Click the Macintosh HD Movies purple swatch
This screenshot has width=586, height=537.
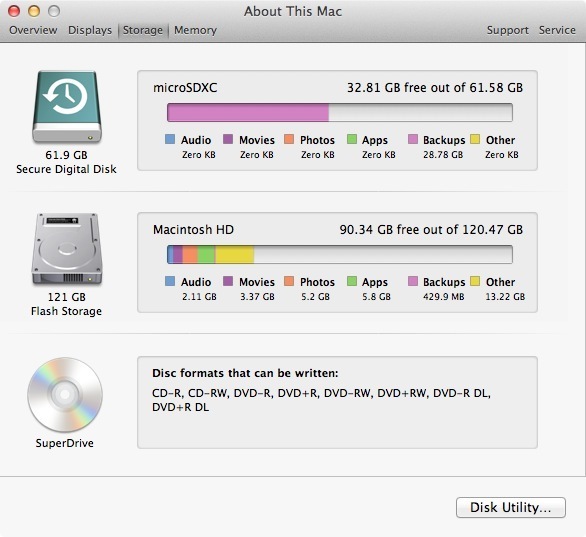pos(228,281)
